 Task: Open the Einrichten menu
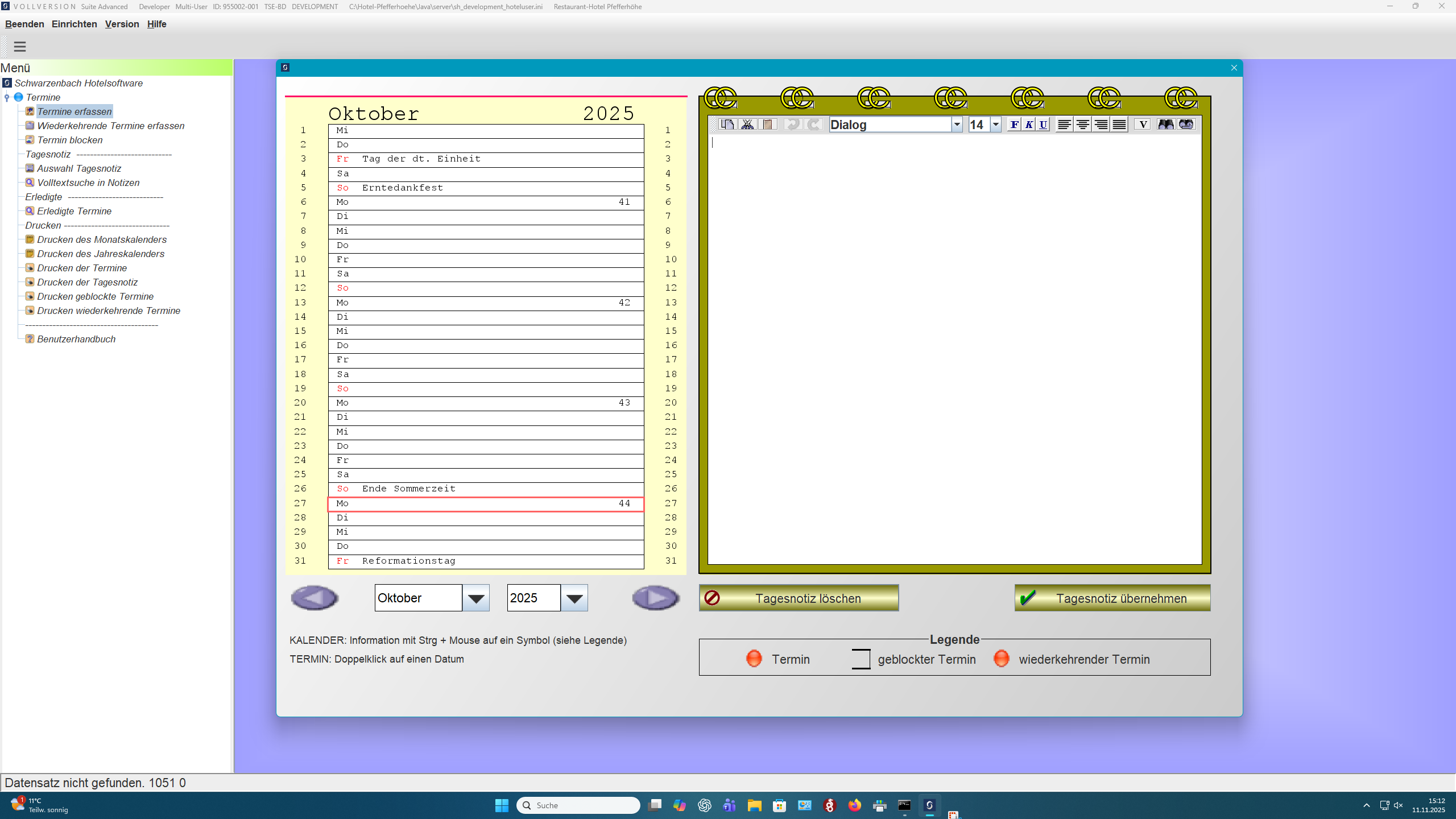(74, 24)
